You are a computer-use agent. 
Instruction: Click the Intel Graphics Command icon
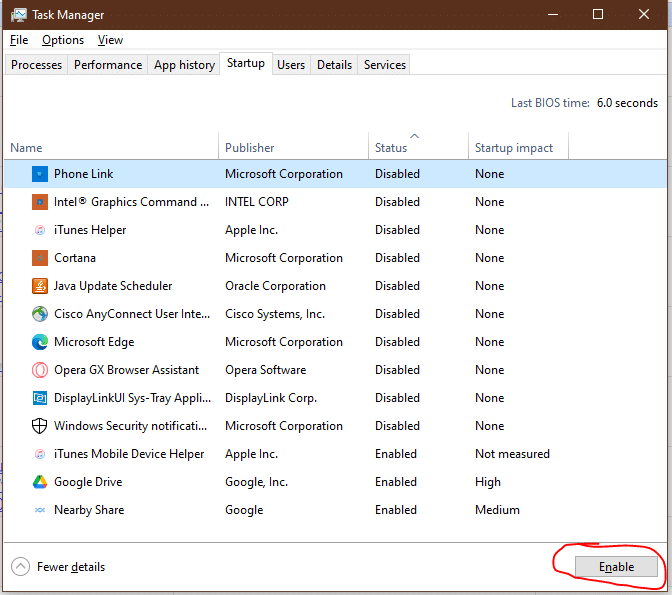(x=40, y=202)
